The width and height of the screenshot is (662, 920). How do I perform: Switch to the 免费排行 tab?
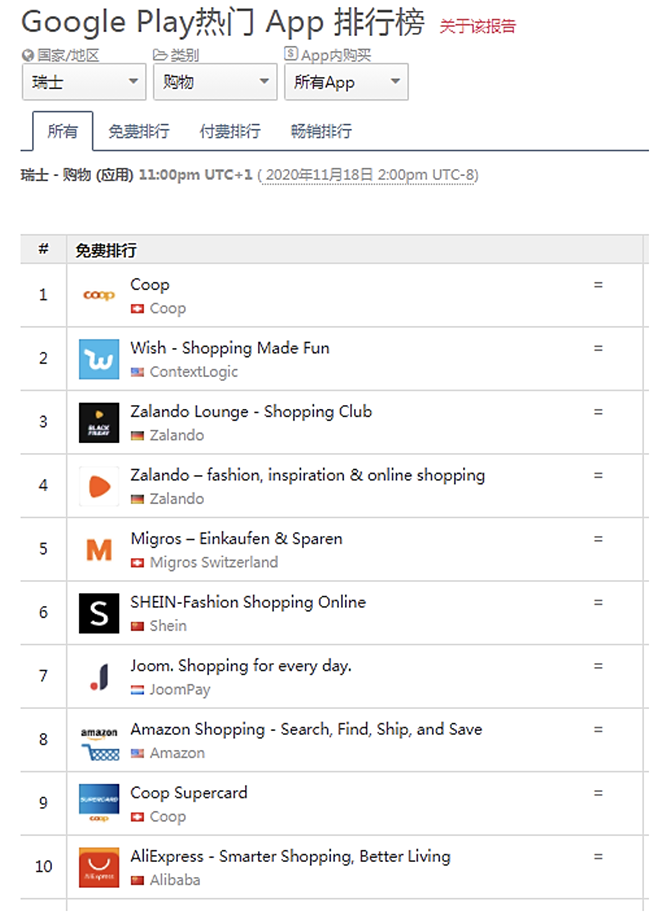tap(139, 131)
